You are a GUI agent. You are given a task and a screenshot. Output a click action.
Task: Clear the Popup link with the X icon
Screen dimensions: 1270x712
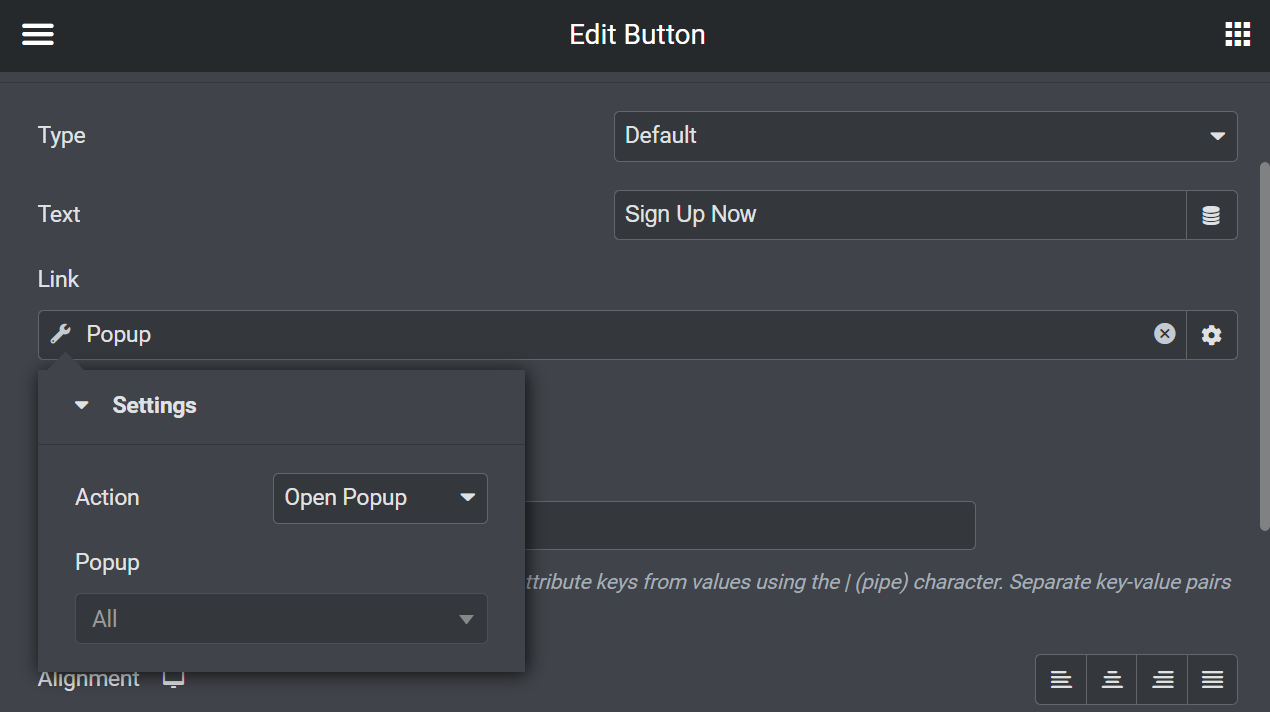1163,334
